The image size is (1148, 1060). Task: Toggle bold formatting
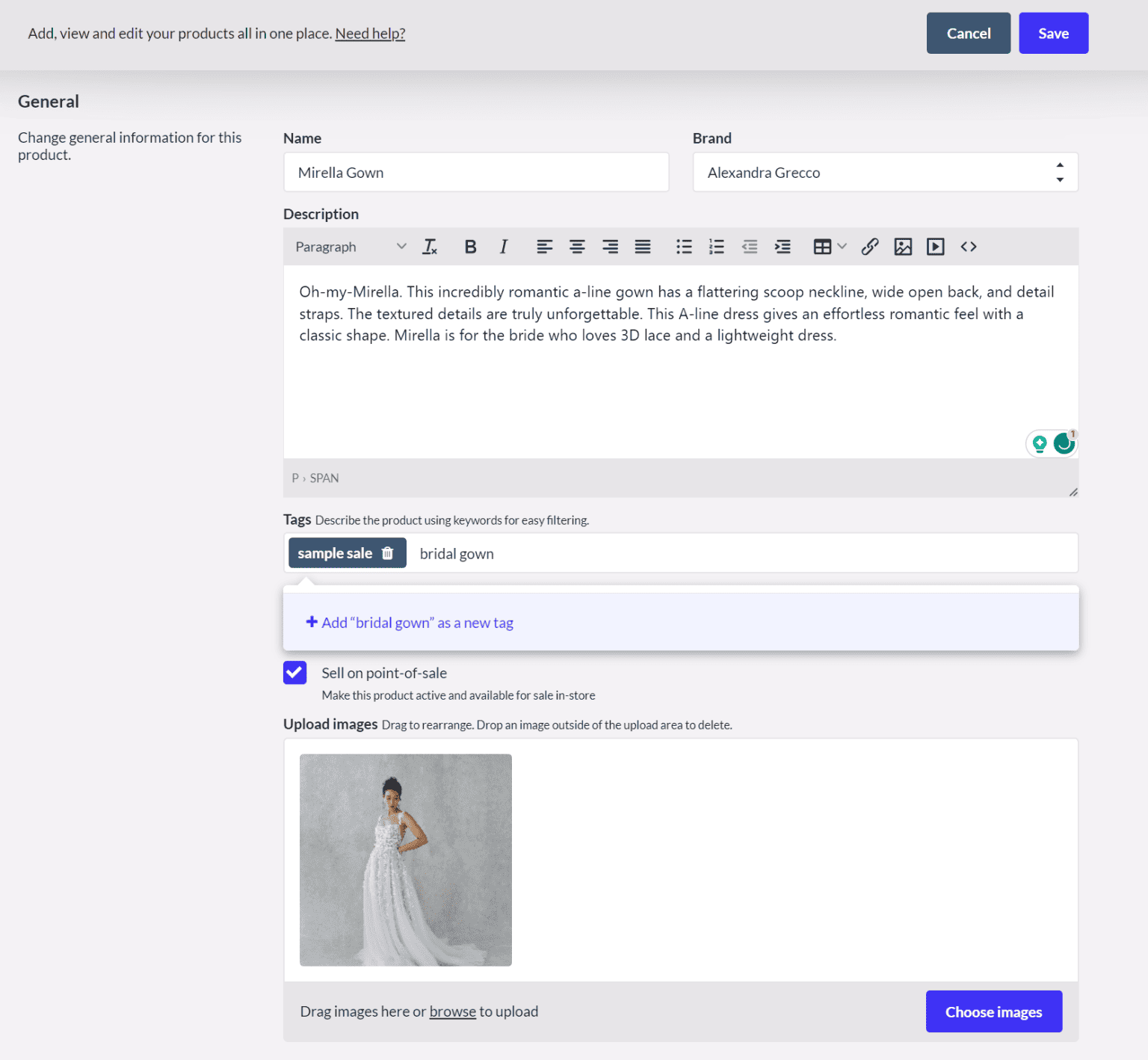470,247
